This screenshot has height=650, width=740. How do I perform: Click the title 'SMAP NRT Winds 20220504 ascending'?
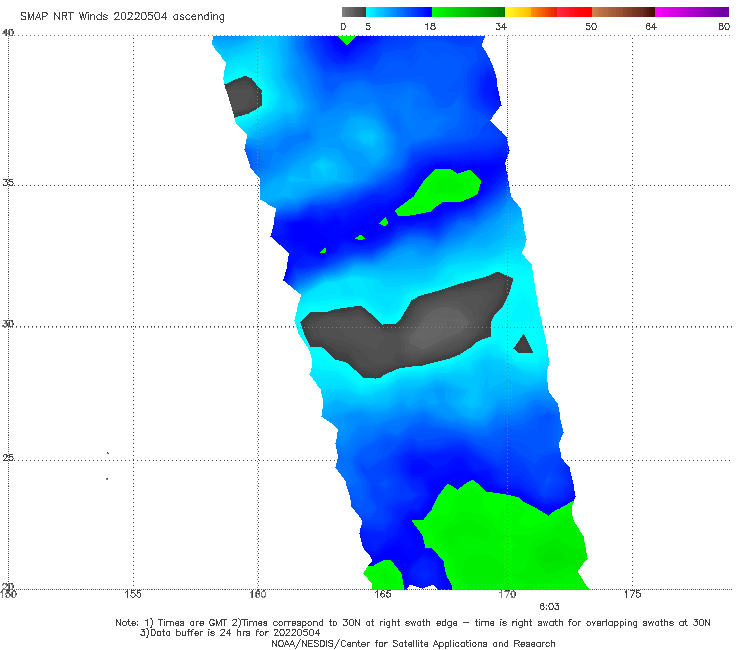tap(122, 17)
